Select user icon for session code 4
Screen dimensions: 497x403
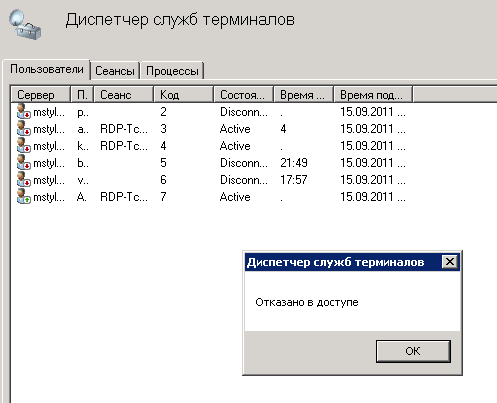pos(24,145)
